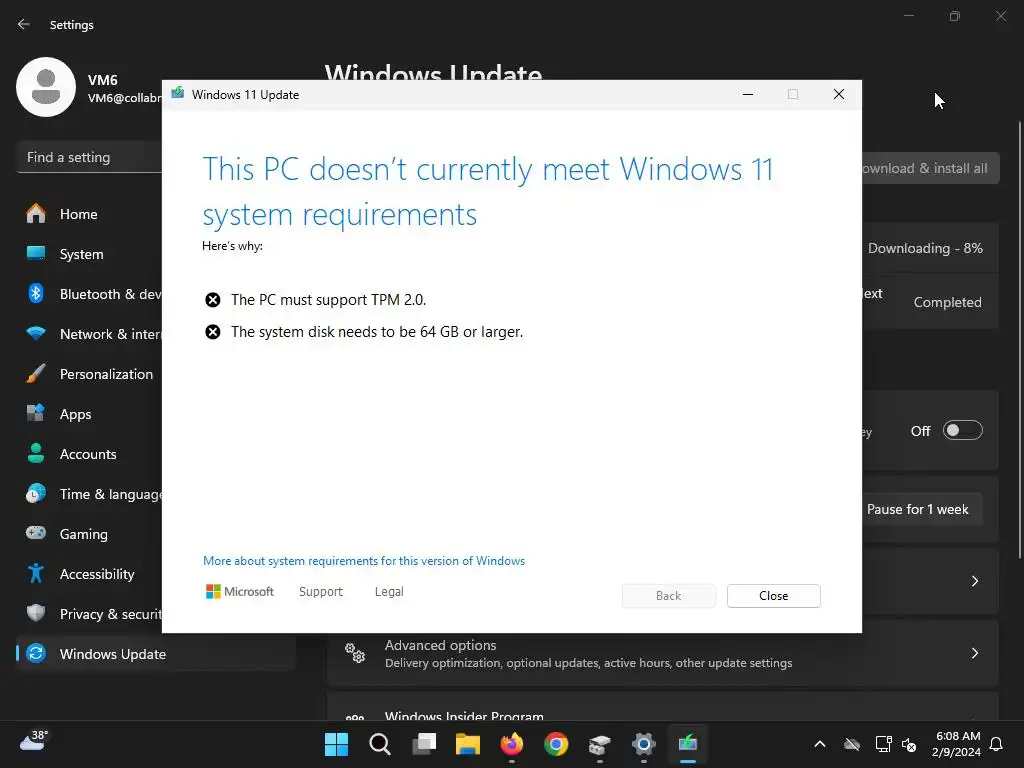Open Network & internet settings
Screen dimensions: 1024x768
89,334
